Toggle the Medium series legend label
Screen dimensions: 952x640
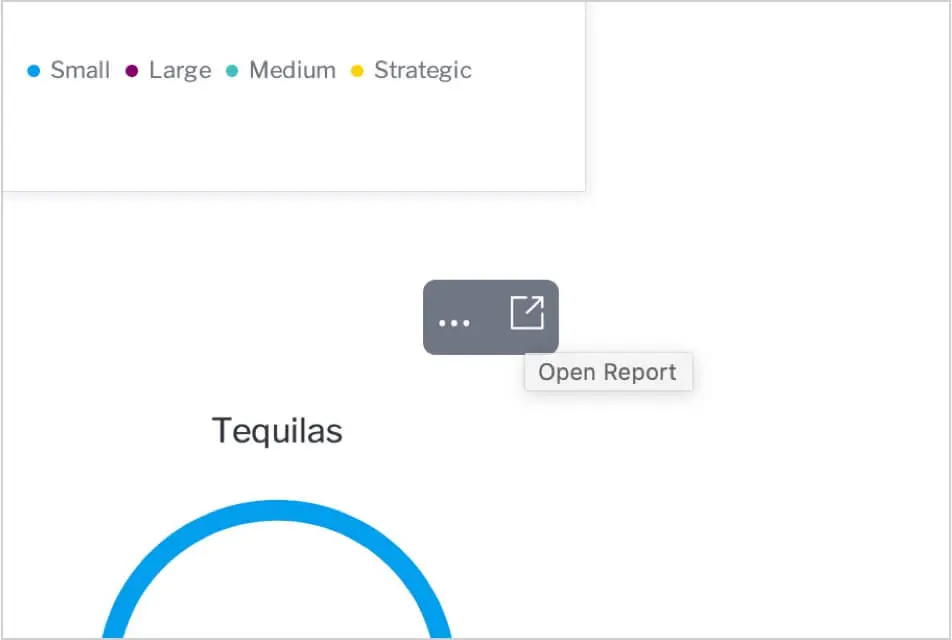(x=292, y=71)
